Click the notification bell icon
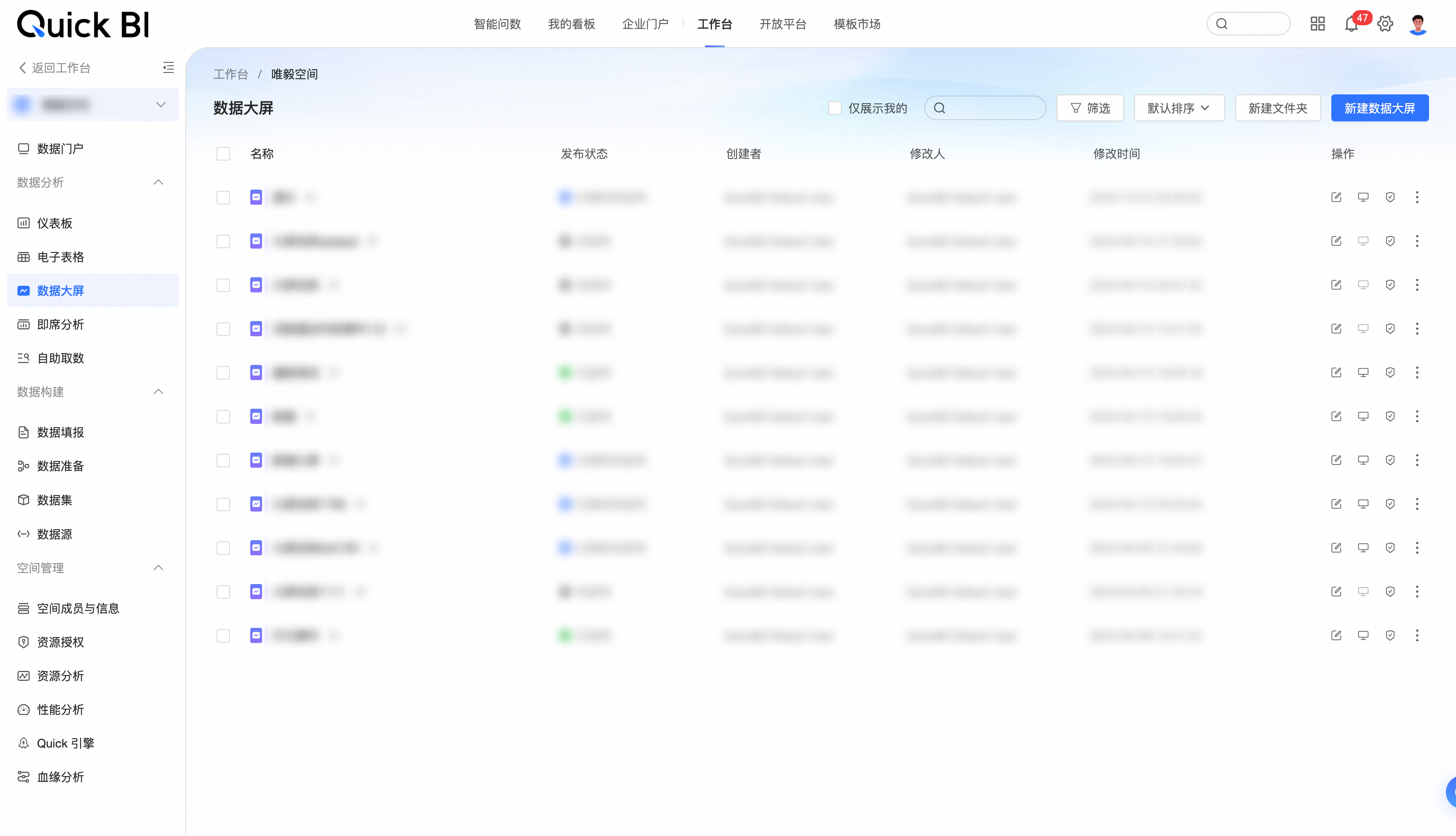 point(1350,24)
